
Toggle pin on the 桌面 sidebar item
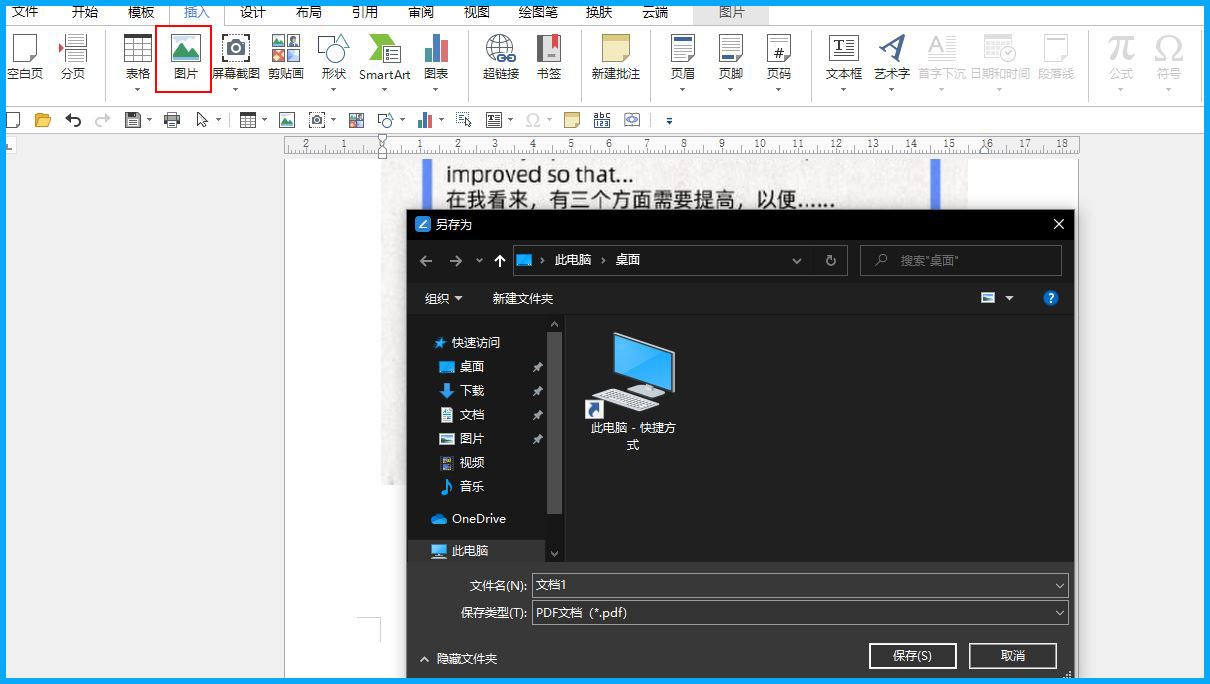(537, 366)
